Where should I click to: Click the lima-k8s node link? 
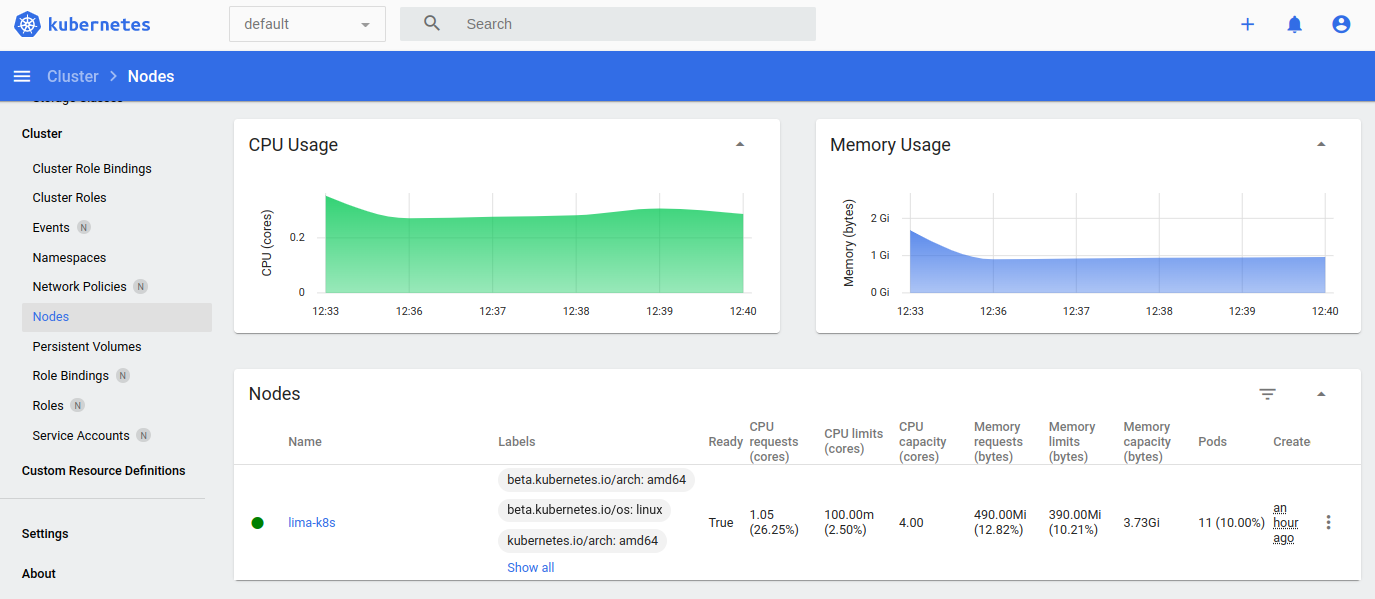click(312, 522)
